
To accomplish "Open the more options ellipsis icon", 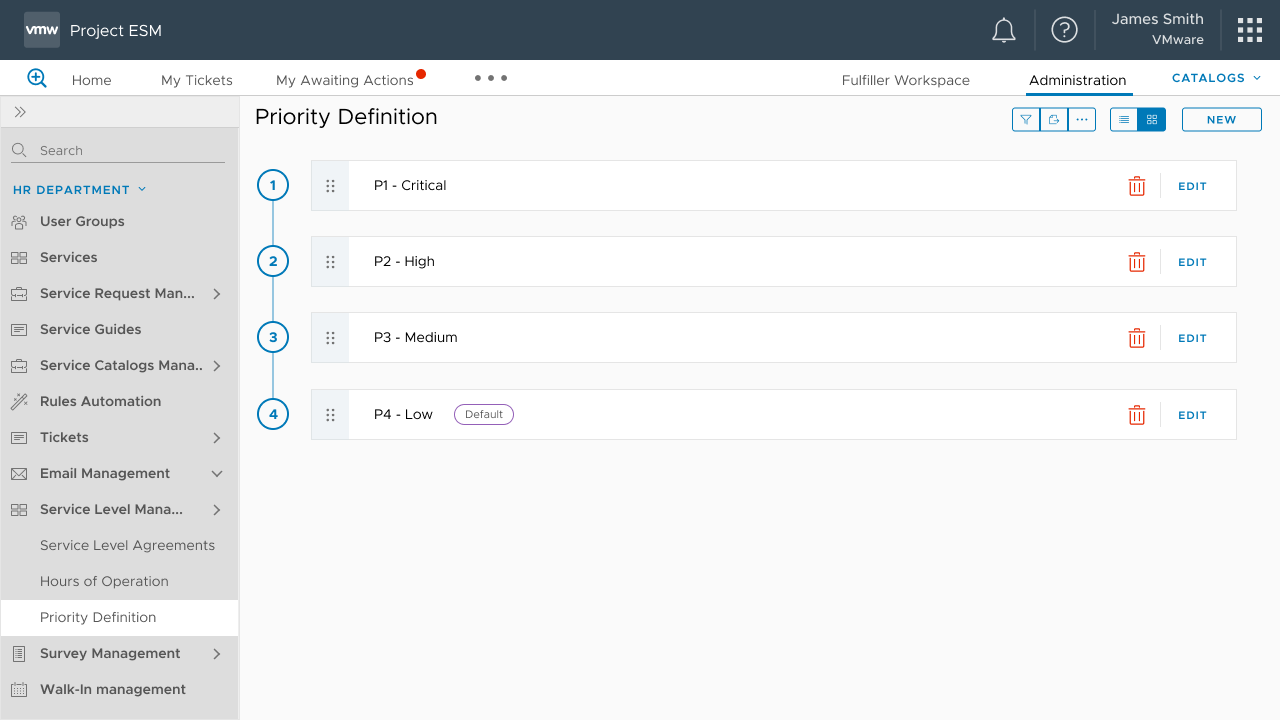I will (x=1082, y=119).
